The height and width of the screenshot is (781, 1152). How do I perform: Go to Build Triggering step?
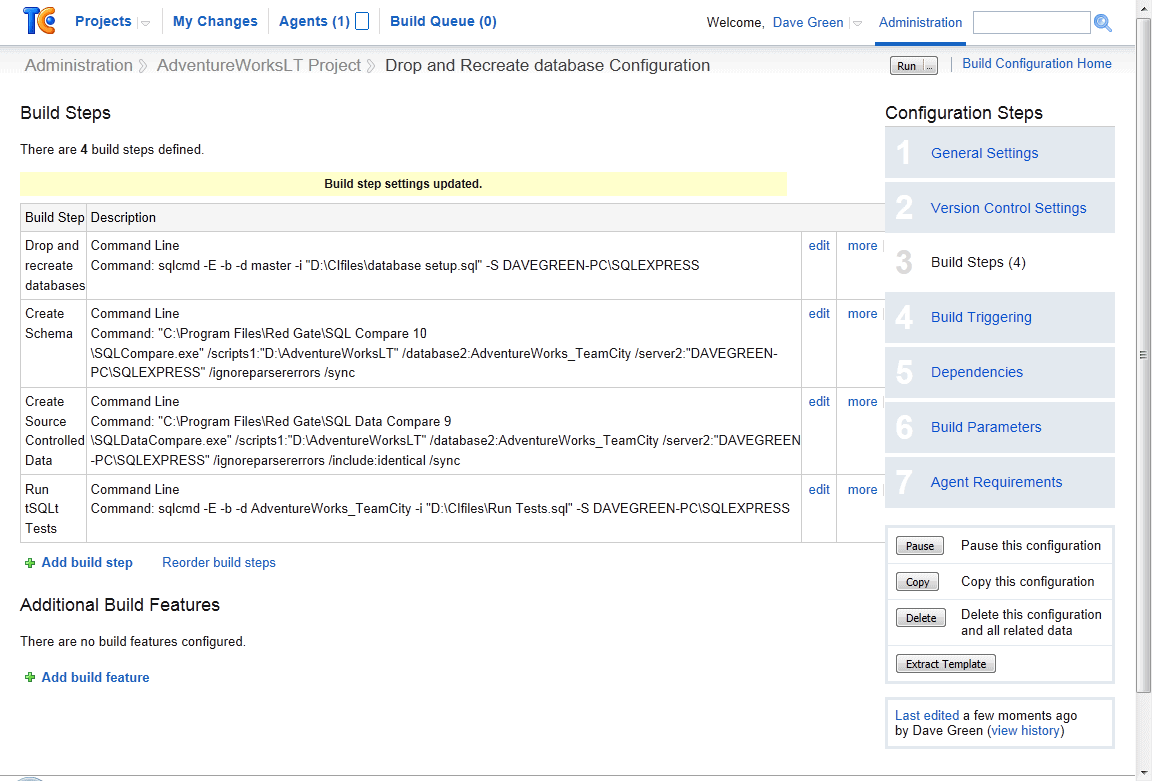pyautogui.click(x=981, y=317)
